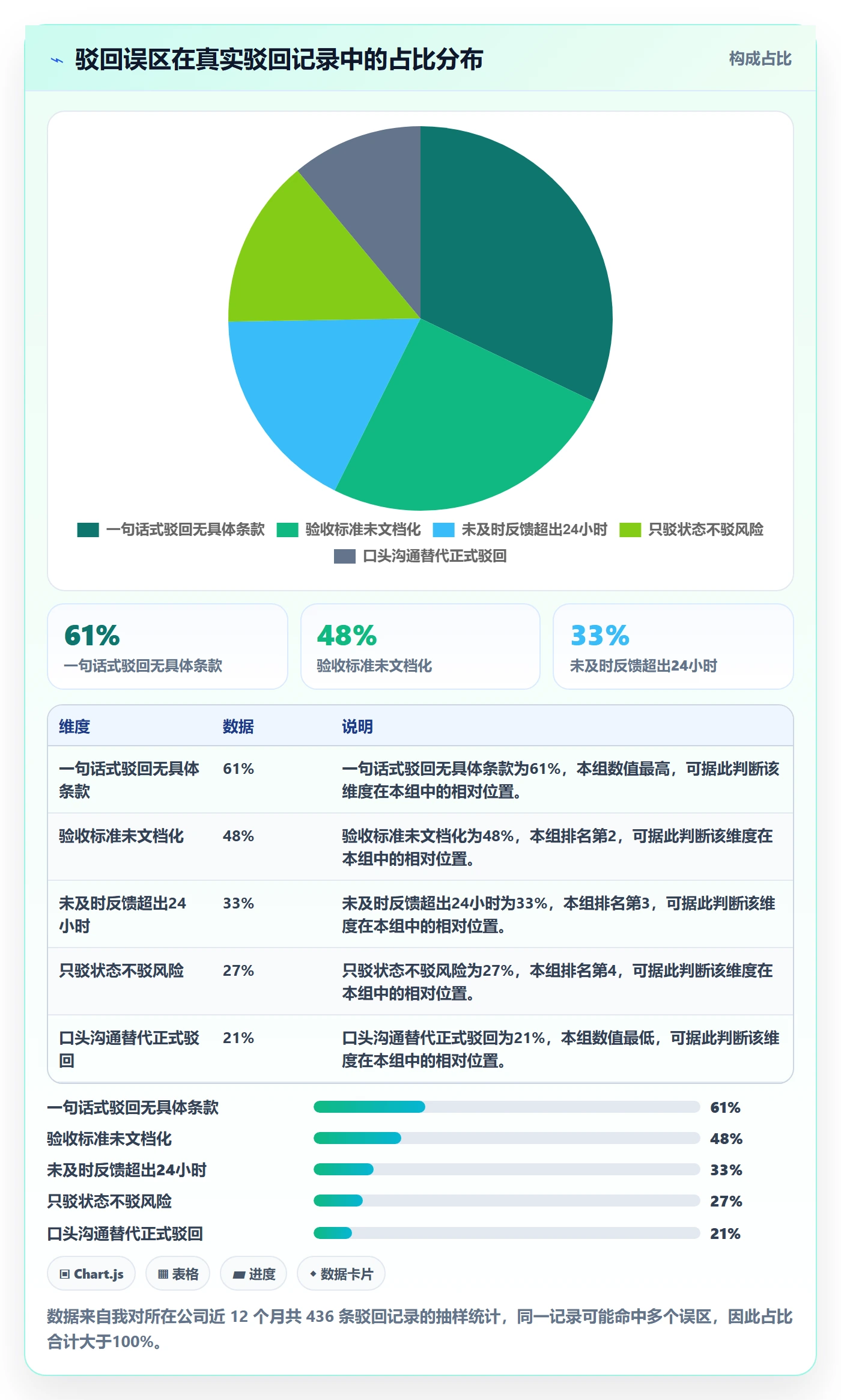This screenshot has width=841, height=1400.
Task: Click the description starting 口头沟通替代正式驳回为21%
Action: [560, 1049]
